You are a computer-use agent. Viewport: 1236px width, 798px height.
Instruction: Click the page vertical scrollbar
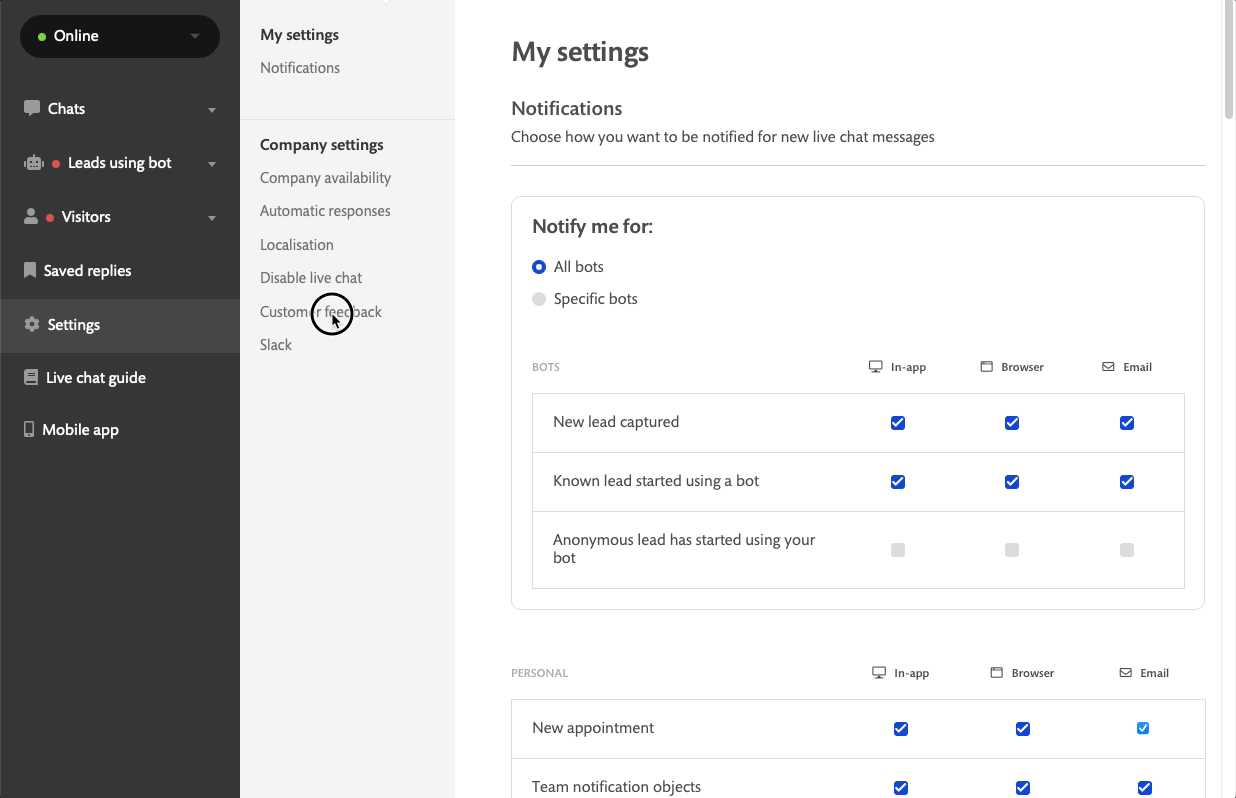1229,60
